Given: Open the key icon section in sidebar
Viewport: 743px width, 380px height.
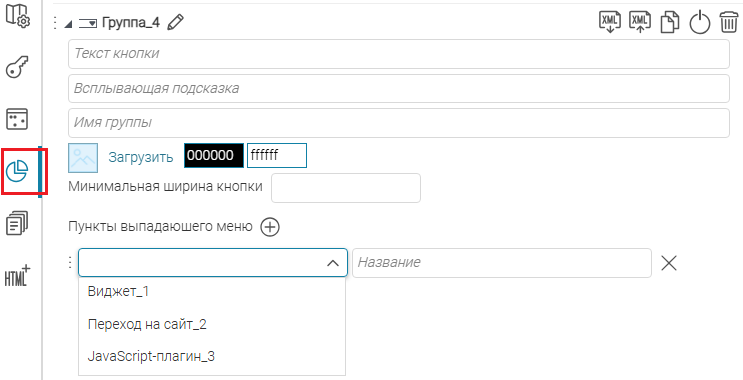Looking at the screenshot, I should click(x=17, y=67).
